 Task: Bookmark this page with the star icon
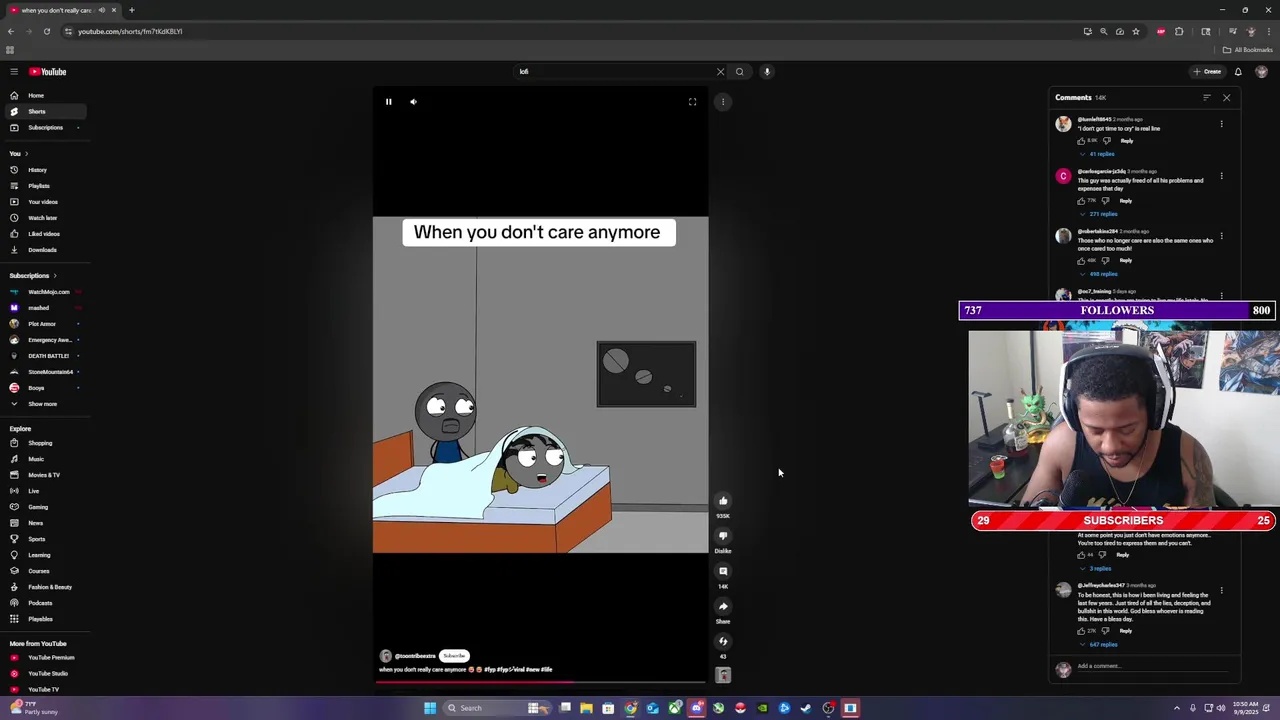(x=1136, y=31)
